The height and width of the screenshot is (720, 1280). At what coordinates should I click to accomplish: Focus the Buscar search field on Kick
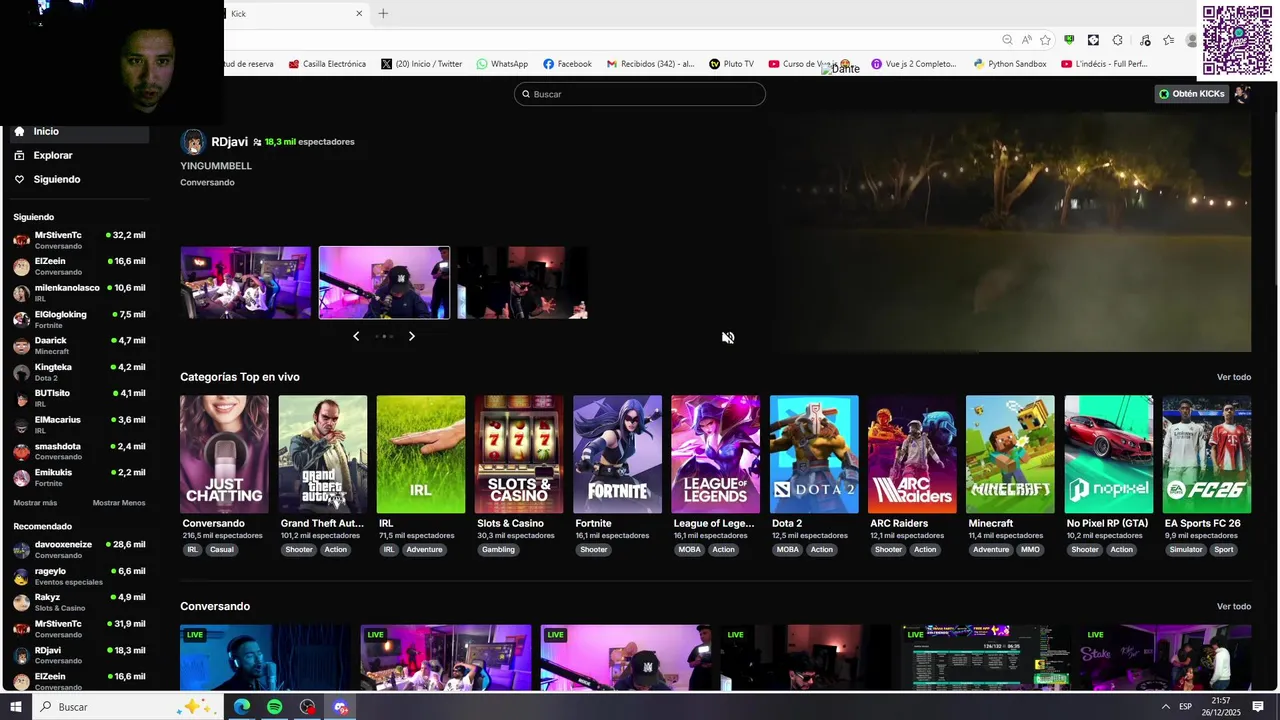(x=640, y=94)
